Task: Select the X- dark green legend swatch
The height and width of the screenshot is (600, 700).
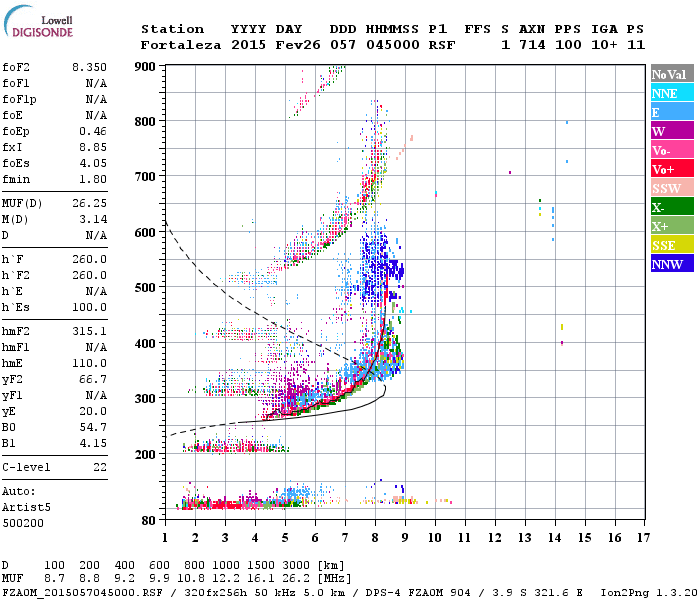Action: pyautogui.click(x=671, y=207)
